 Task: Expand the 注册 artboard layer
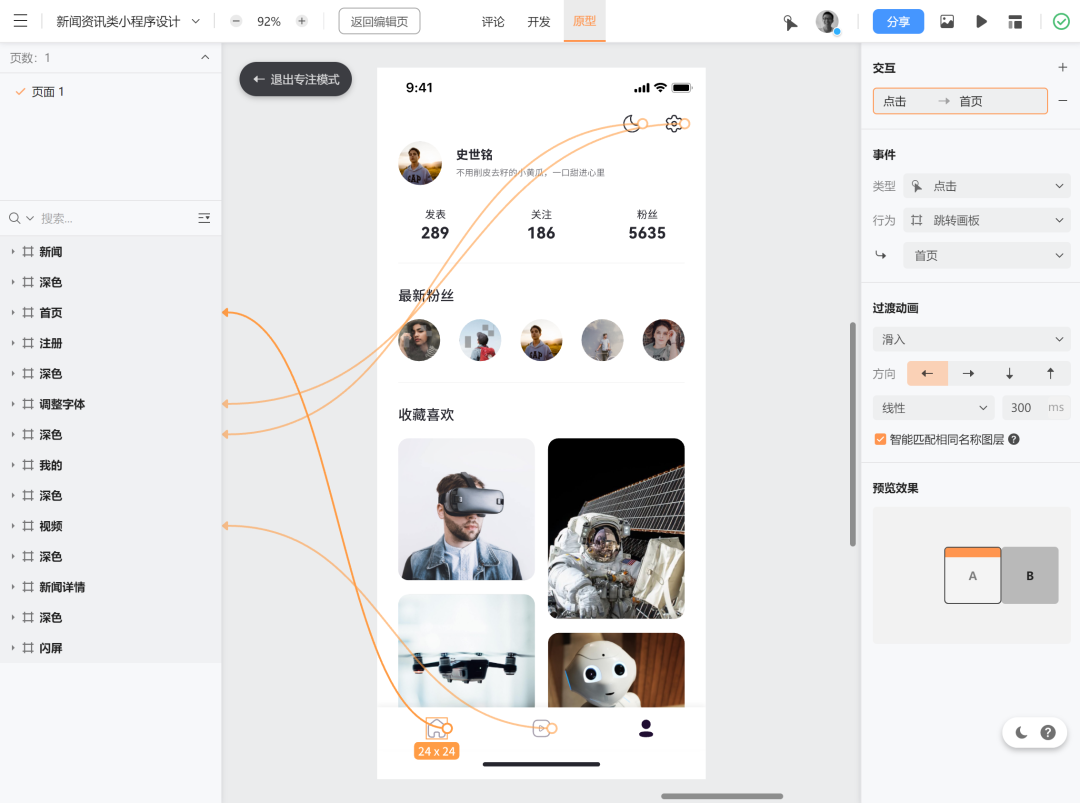[12, 343]
